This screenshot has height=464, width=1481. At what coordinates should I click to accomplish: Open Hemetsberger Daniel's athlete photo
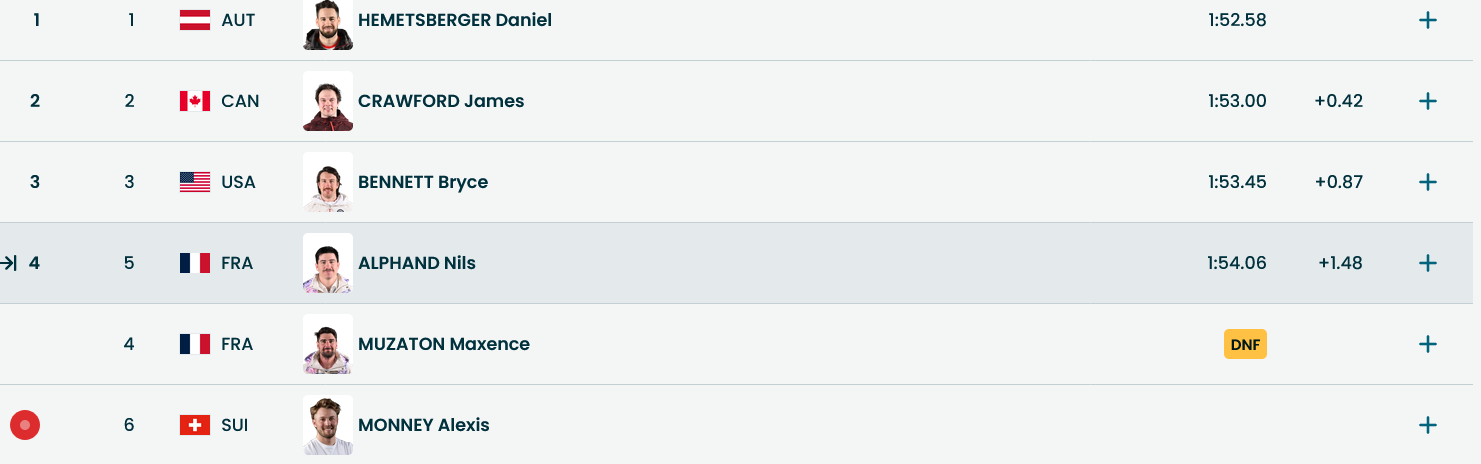328,22
